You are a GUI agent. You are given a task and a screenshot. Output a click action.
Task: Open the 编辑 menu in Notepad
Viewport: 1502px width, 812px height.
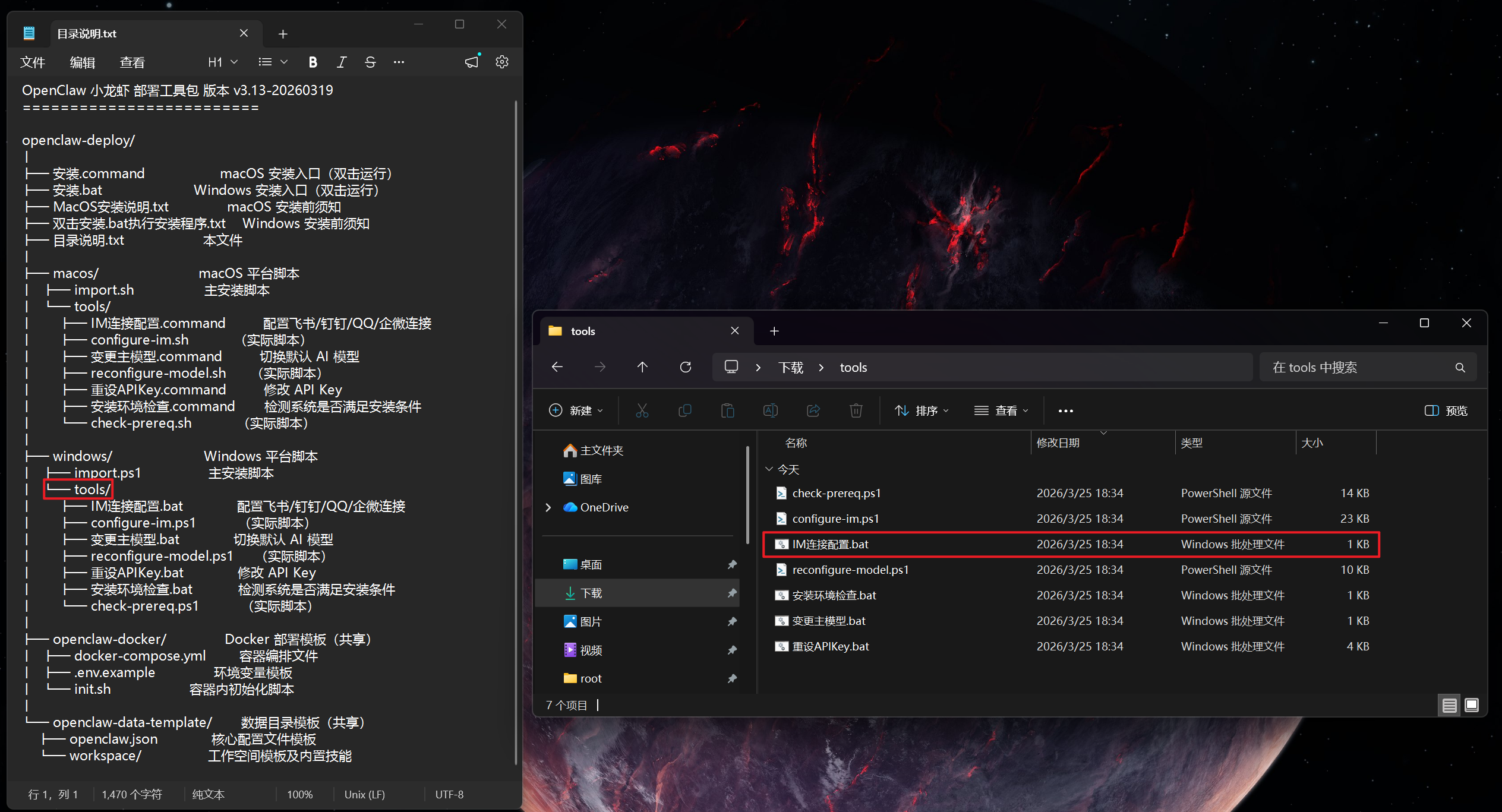(x=82, y=62)
